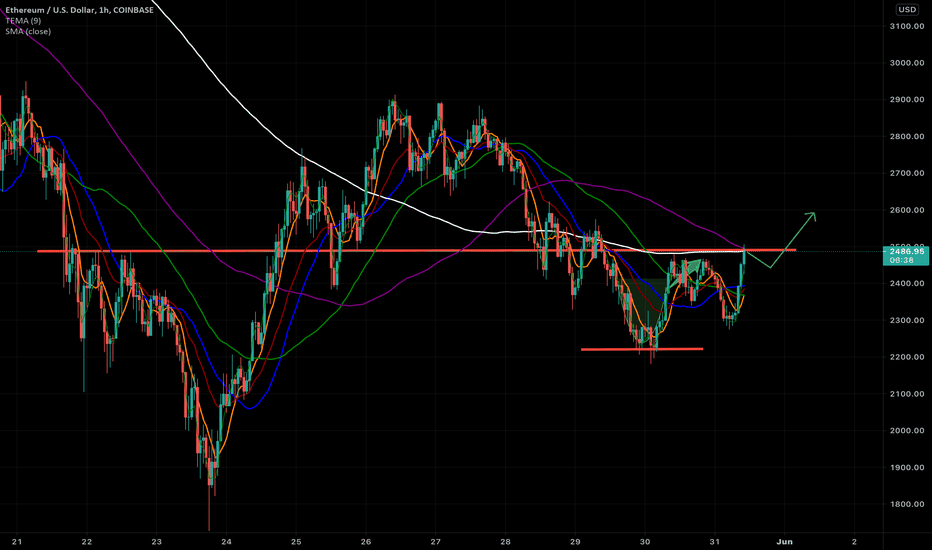Click the 2000.00 price axis label
The image size is (932, 550).
(907, 431)
